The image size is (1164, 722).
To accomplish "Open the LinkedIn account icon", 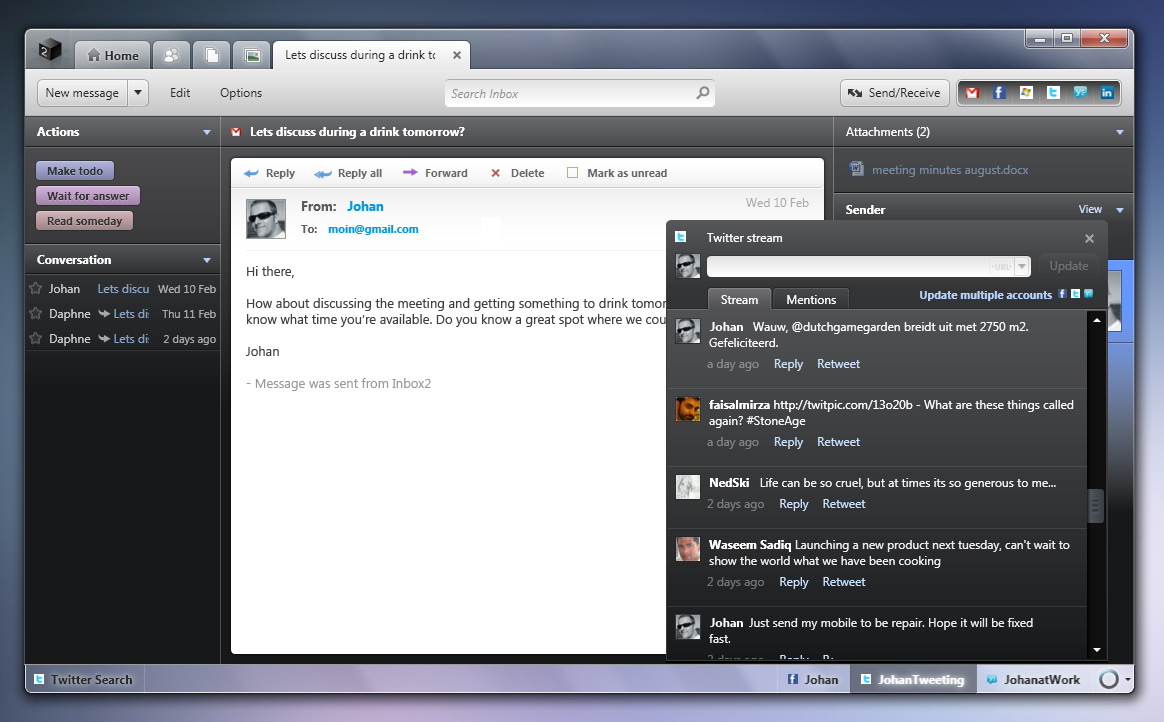I will tap(1107, 93).
